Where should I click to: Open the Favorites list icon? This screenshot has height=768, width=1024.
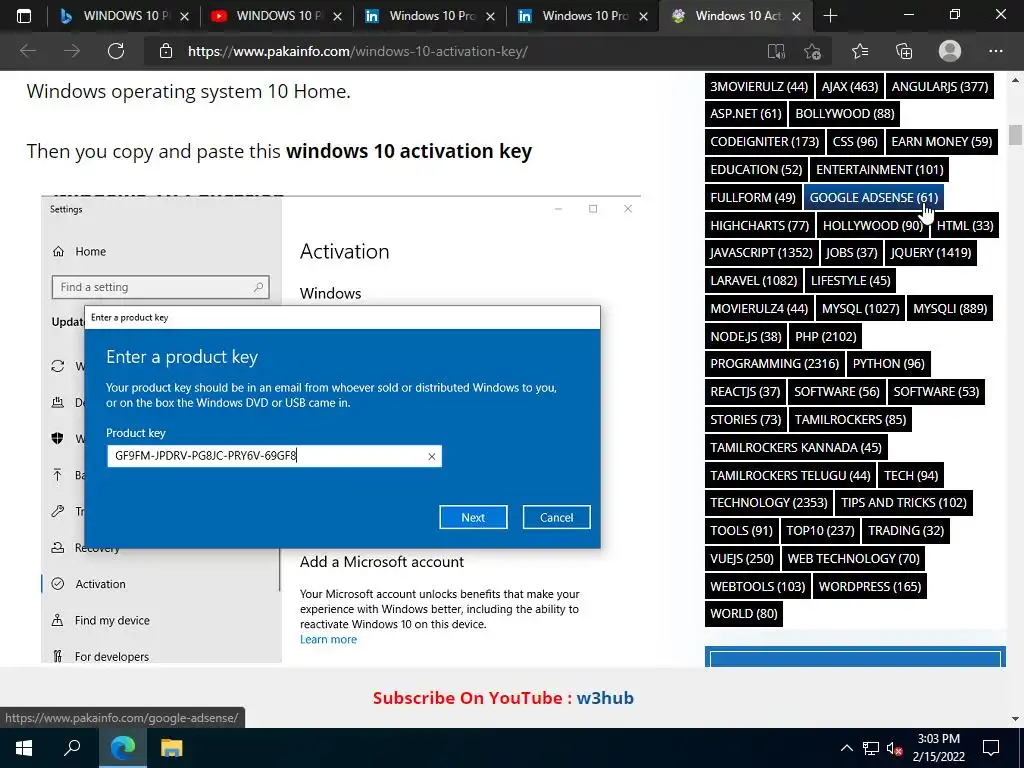click(859, 51)
